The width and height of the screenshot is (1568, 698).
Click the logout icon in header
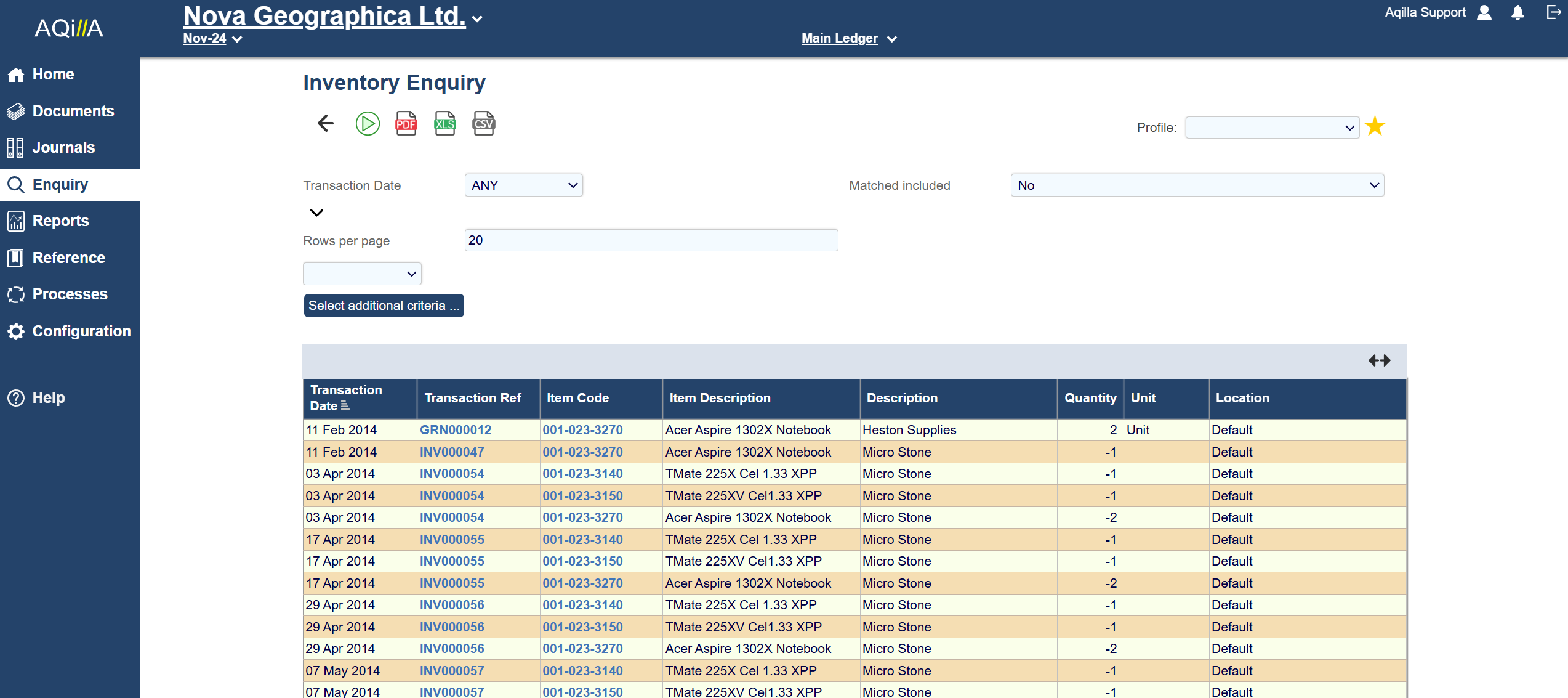1553,13
